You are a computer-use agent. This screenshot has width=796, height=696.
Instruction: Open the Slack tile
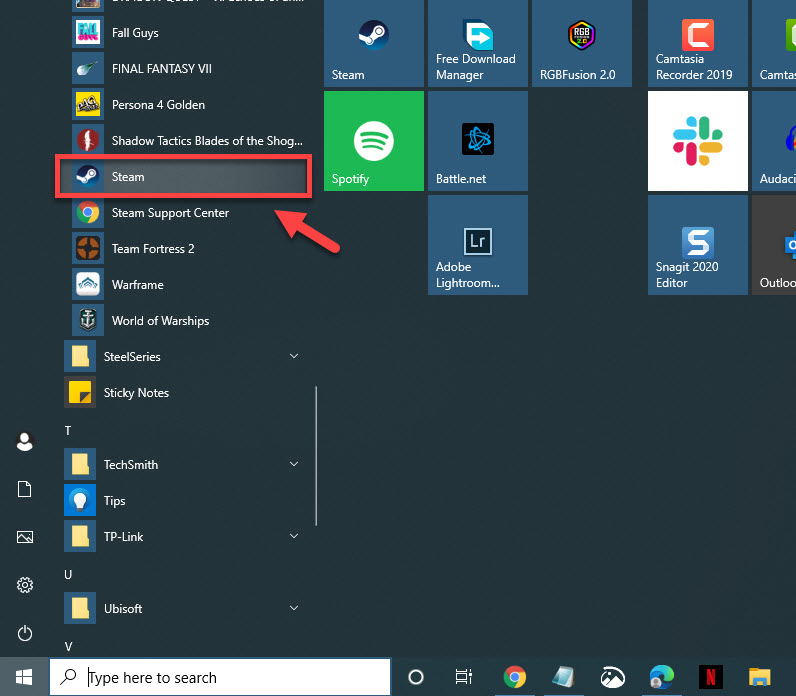pos(698,141)
